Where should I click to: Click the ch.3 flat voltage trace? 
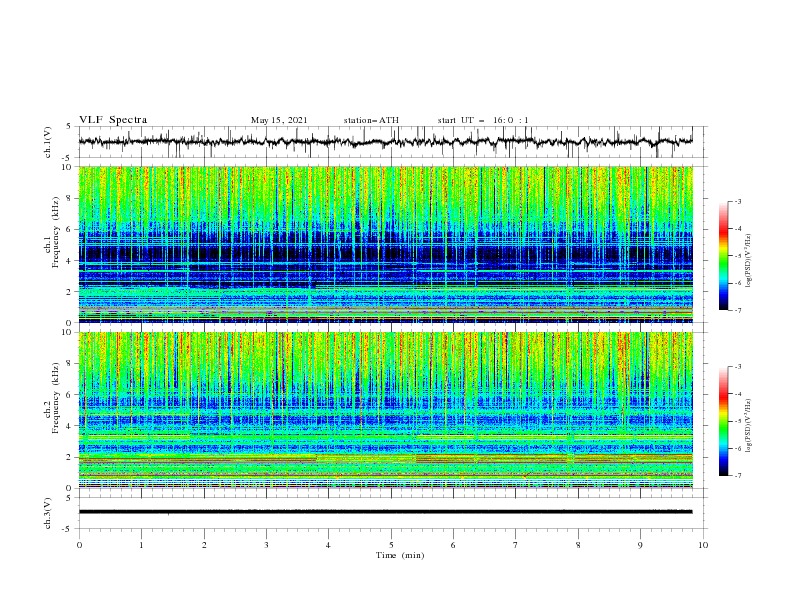pyautogui.click(x=385, y=512)
